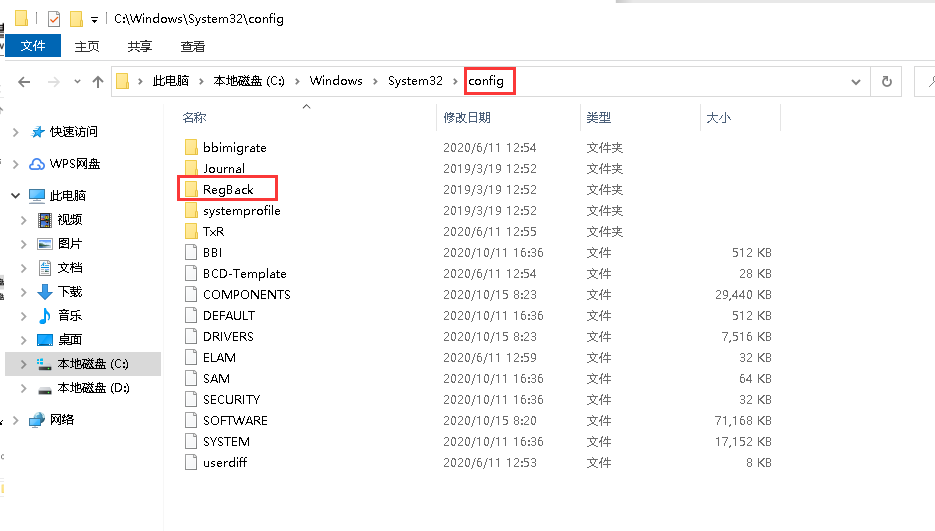Open recent locations dropdown arrow

[x=77, y=82]
